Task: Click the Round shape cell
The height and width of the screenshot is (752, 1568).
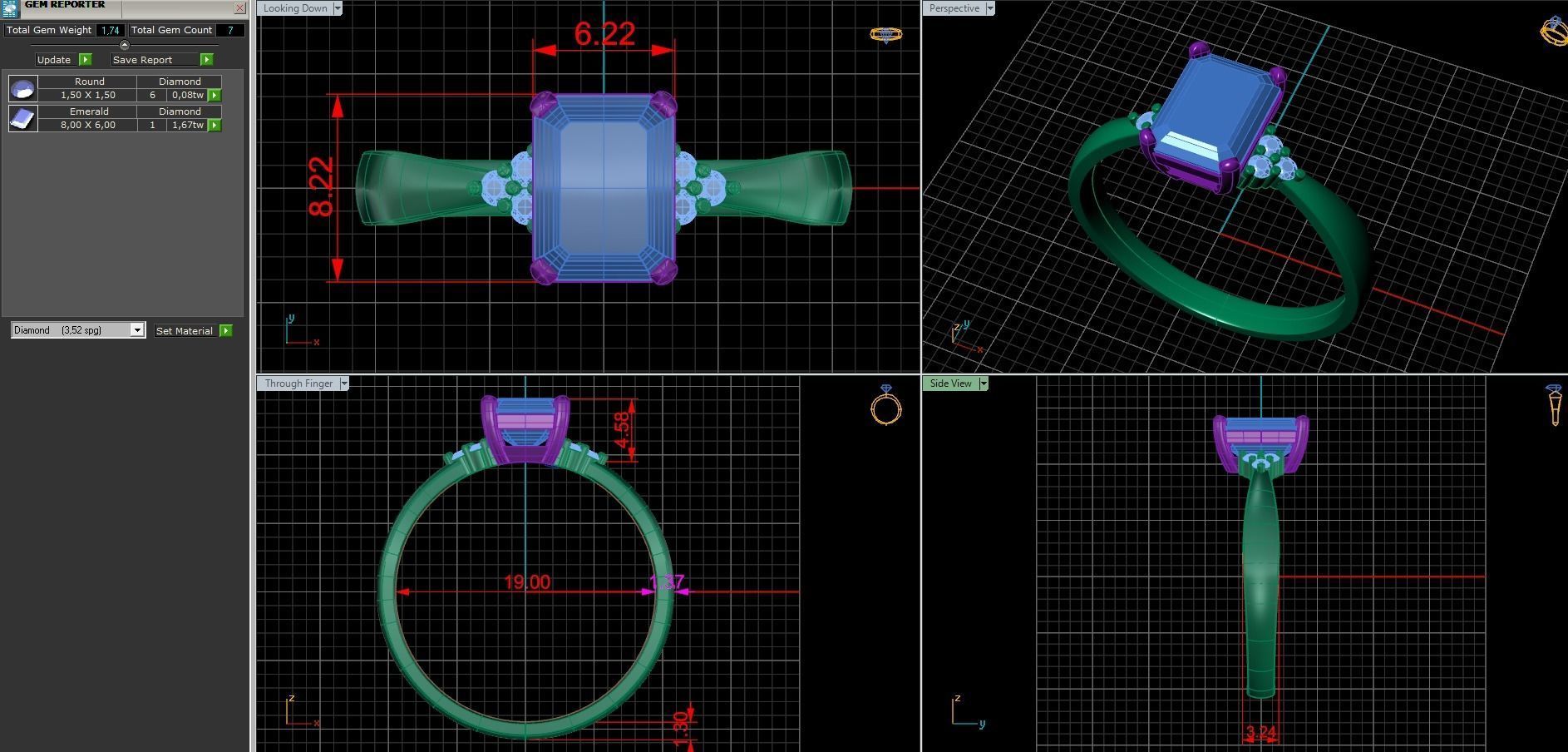Action: pyautogui.click(x=88, y=82)
